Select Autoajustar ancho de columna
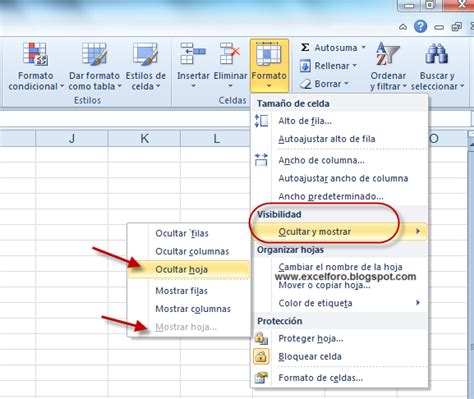The width and height of the screenshot is (474, 399). tap(339, 178)
